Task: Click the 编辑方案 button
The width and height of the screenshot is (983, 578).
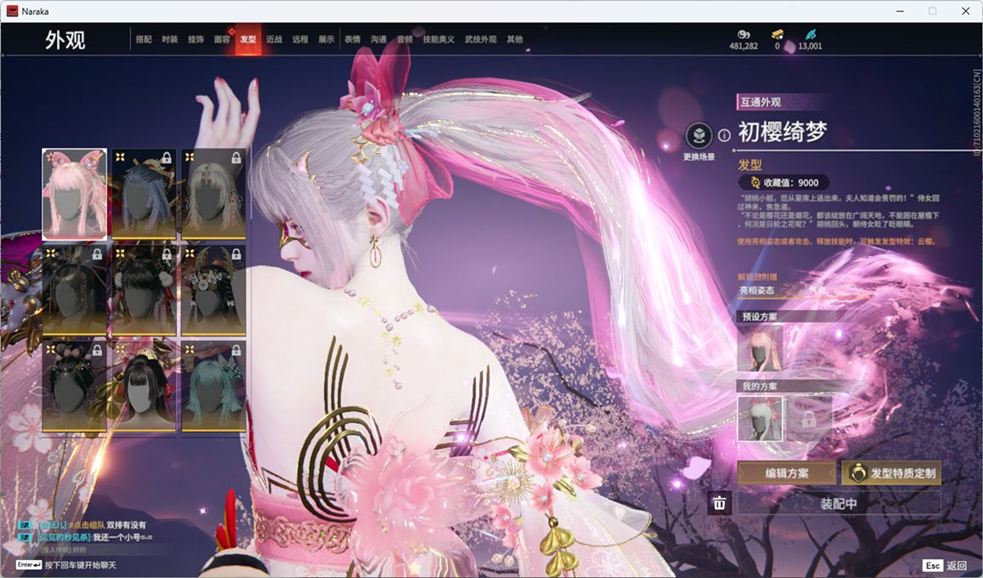Action: [787, 473]
